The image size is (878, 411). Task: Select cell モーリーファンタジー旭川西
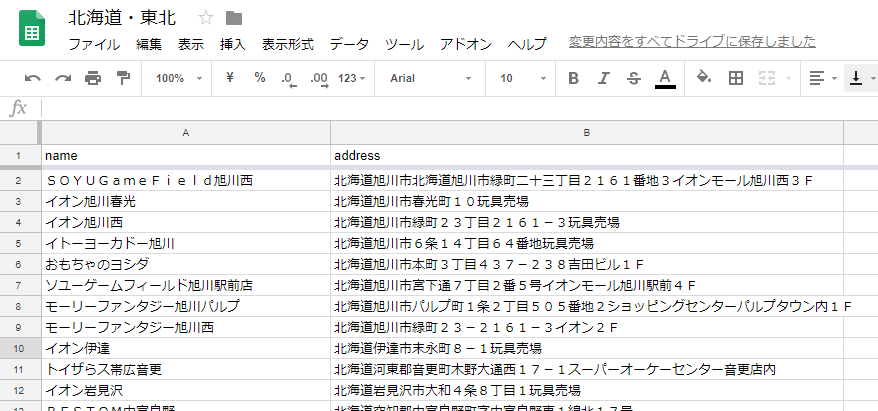click(186, 328)
